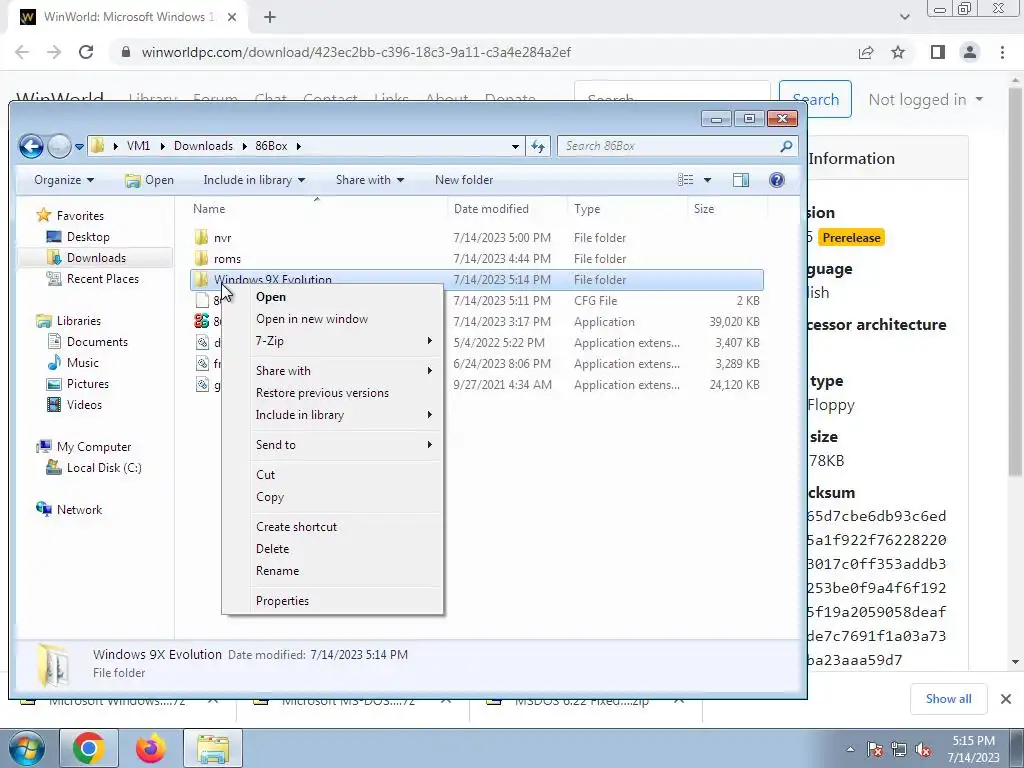Open Pictures library in navigation pane
This screenshot has height=768, width=1024.
87,383
